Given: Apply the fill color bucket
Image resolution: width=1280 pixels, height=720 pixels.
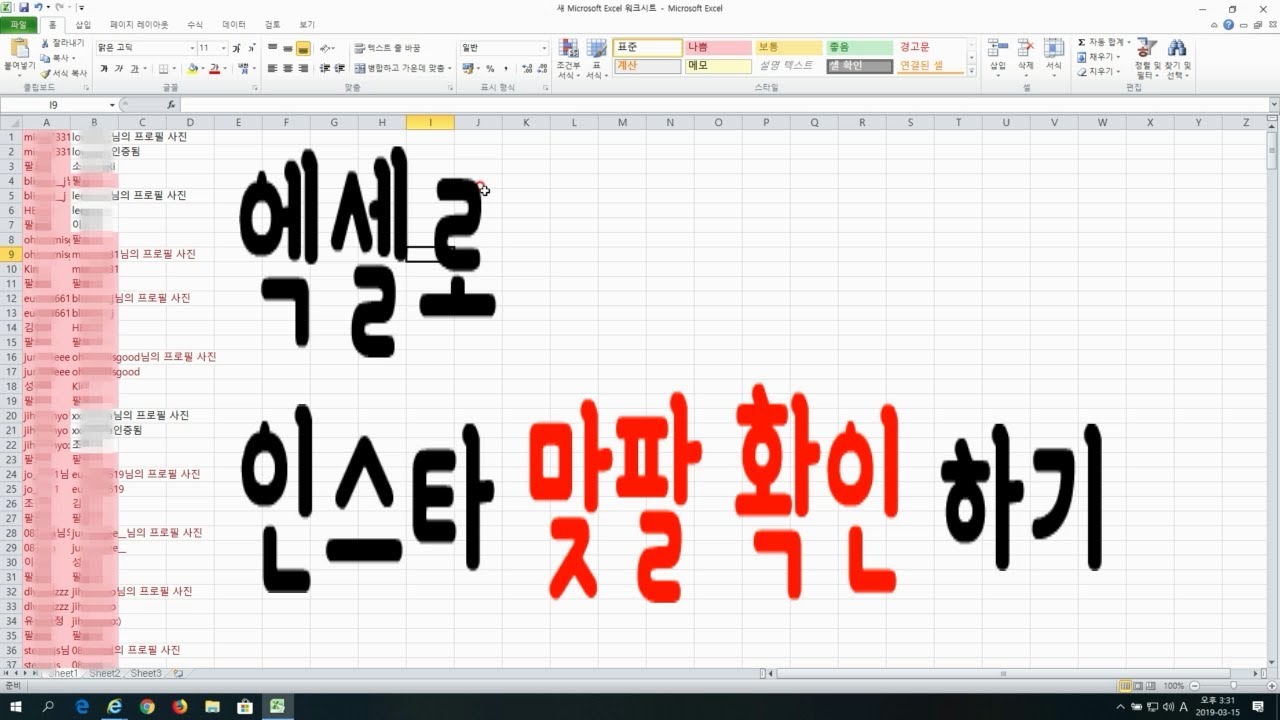Looking at the screenshot, I should click(193, 69).
